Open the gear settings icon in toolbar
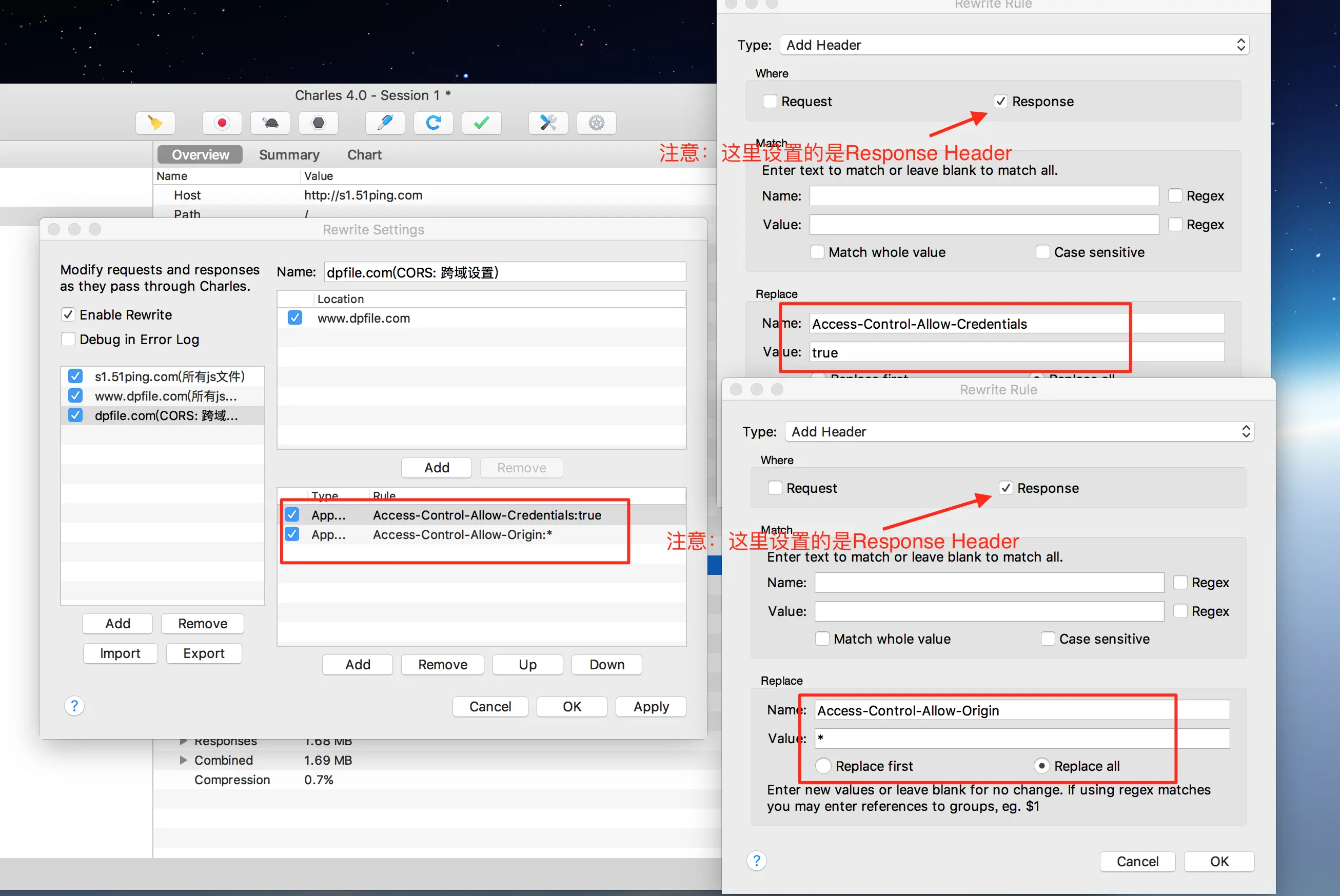 (596, 122)
